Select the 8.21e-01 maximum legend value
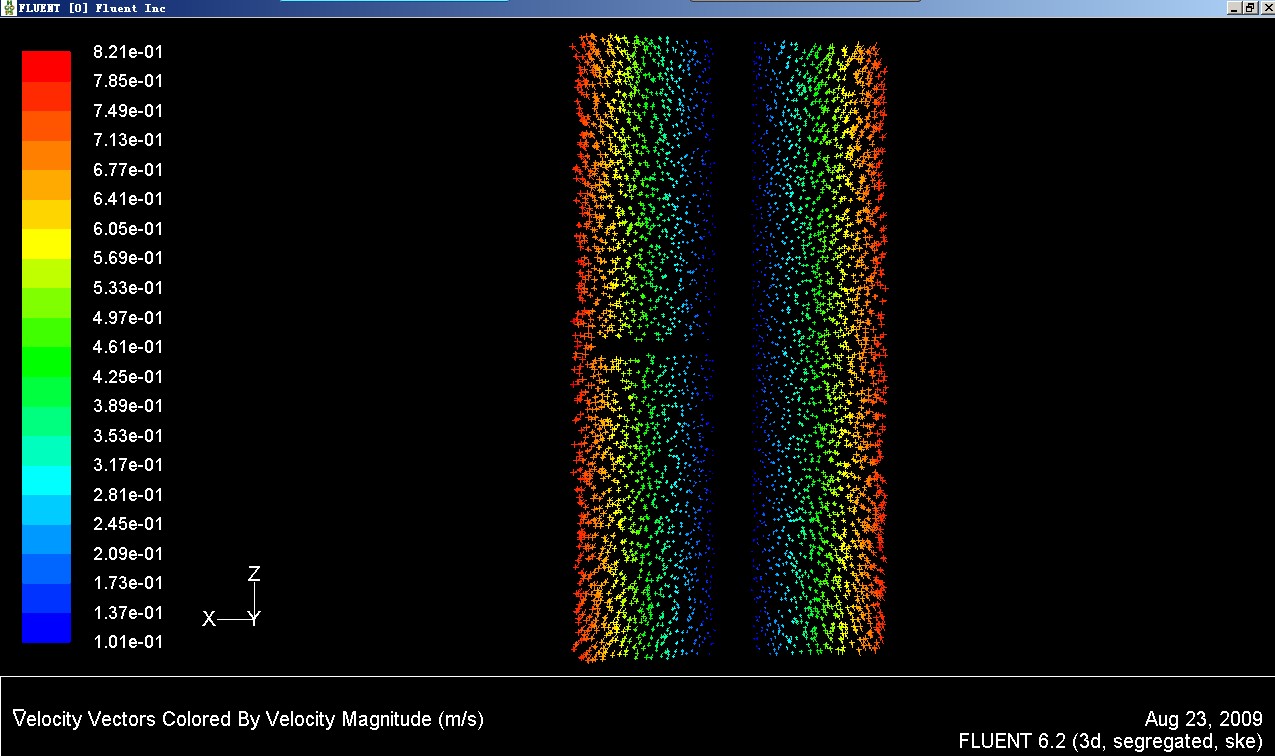The height and width of the screenshot is (756, 1275). click(127, 52)
